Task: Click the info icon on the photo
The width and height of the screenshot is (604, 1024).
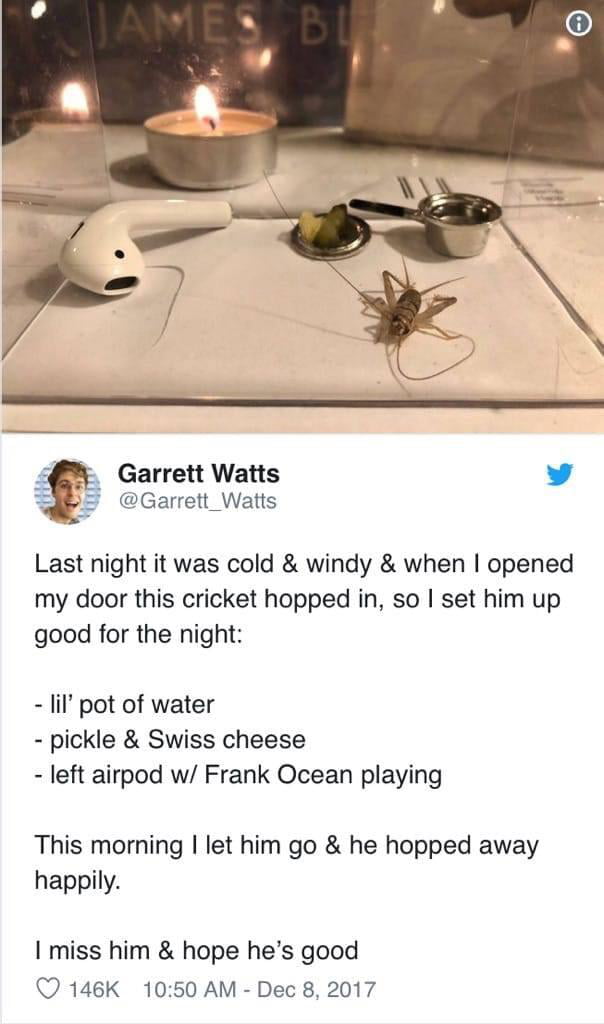Action: click(x=579, y=24)
